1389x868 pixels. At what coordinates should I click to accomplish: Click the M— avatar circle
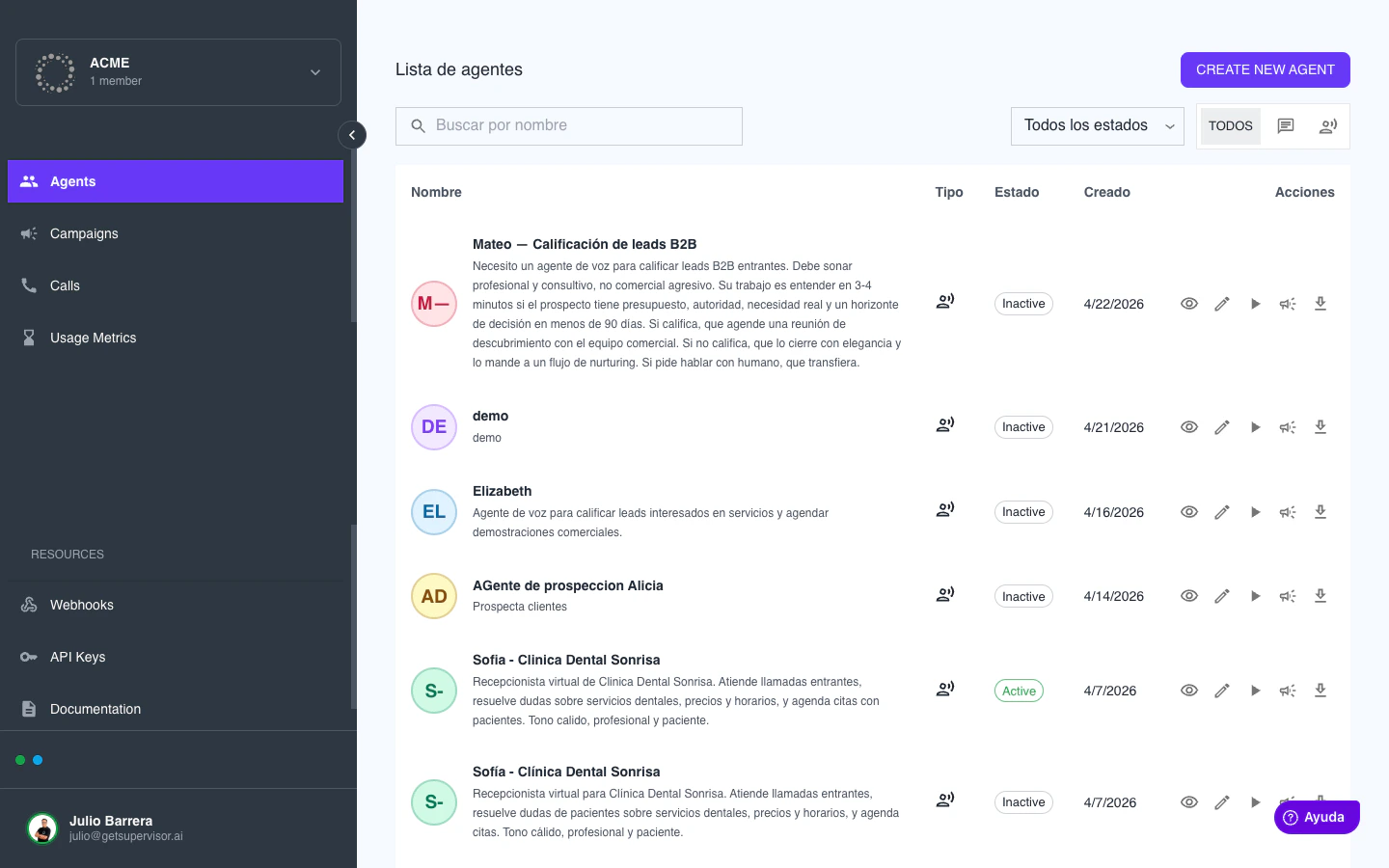(x=434, y=304)
